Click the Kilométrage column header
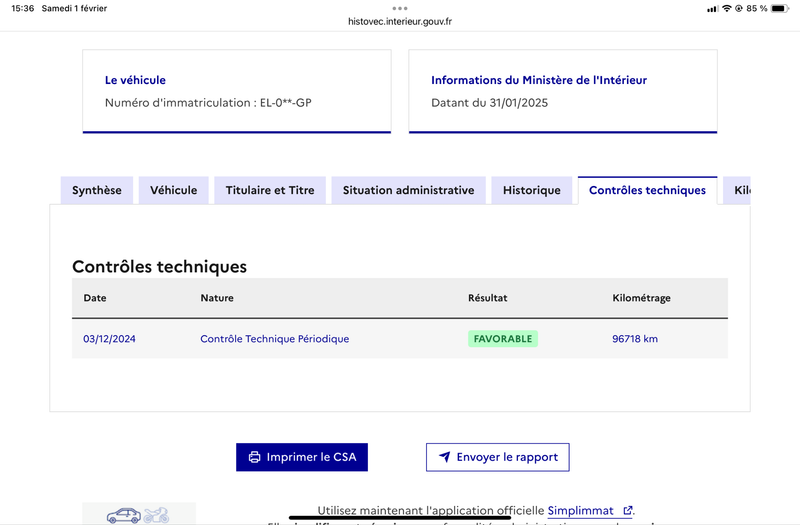 click(x=641, y=298)
